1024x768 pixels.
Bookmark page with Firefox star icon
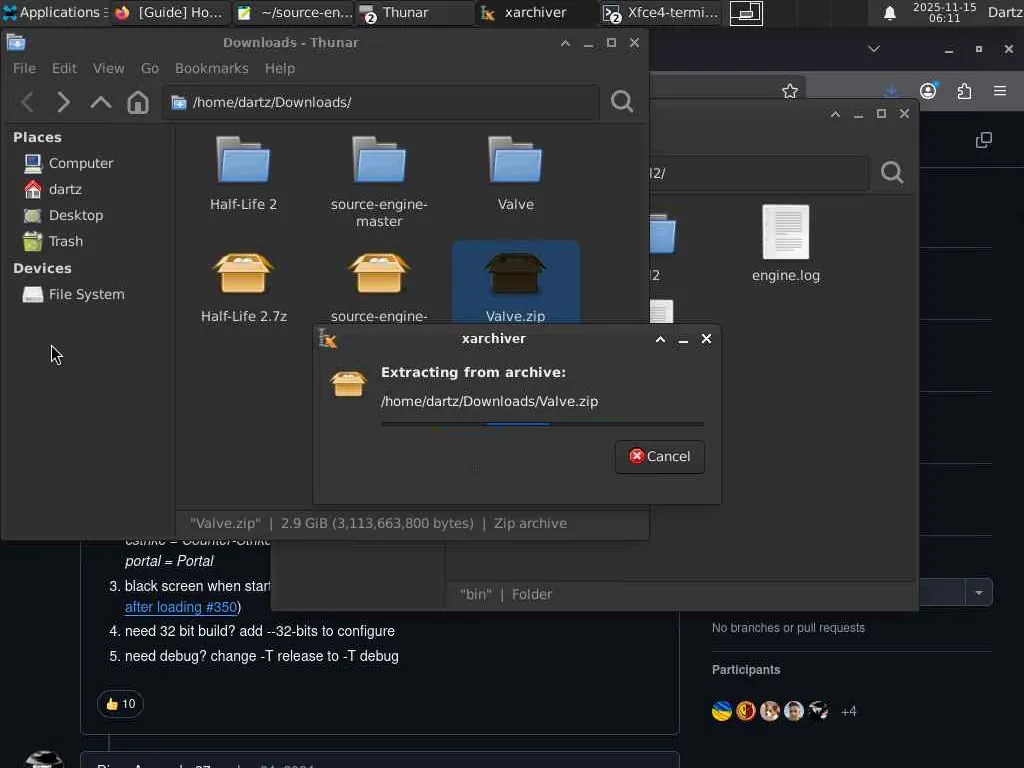click(790, 91)
